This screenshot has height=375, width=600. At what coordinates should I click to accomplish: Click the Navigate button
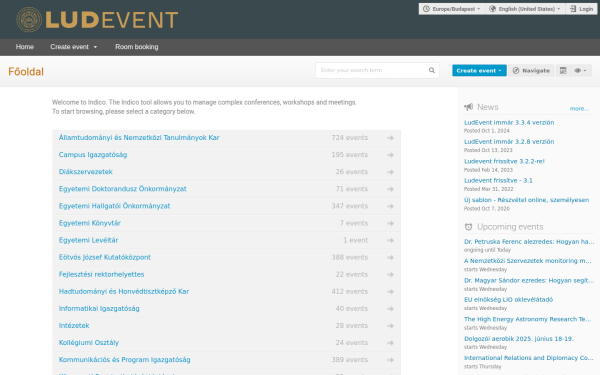pos(531,70)
